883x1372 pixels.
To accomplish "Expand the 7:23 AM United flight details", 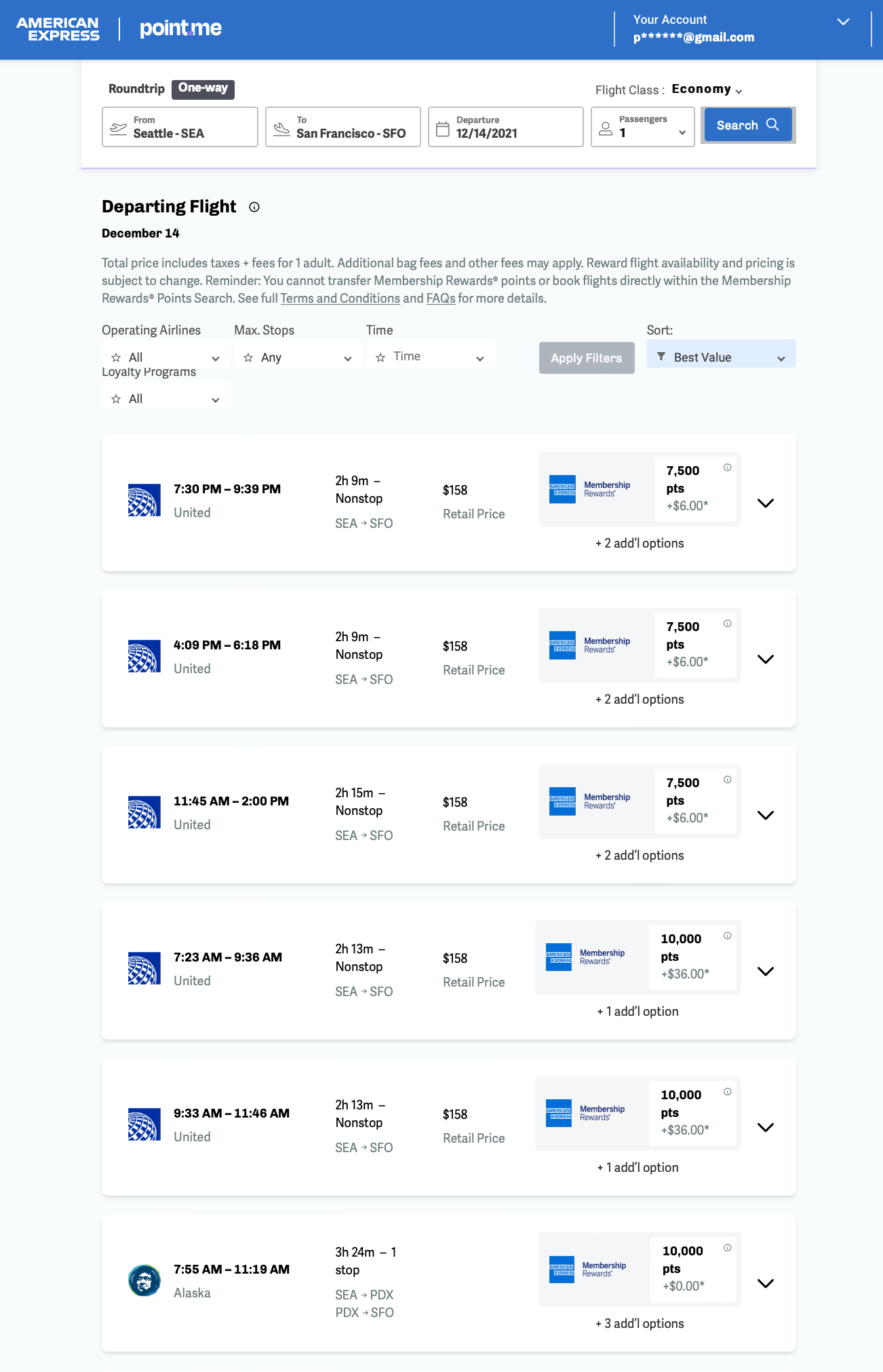I will (766, 972).
